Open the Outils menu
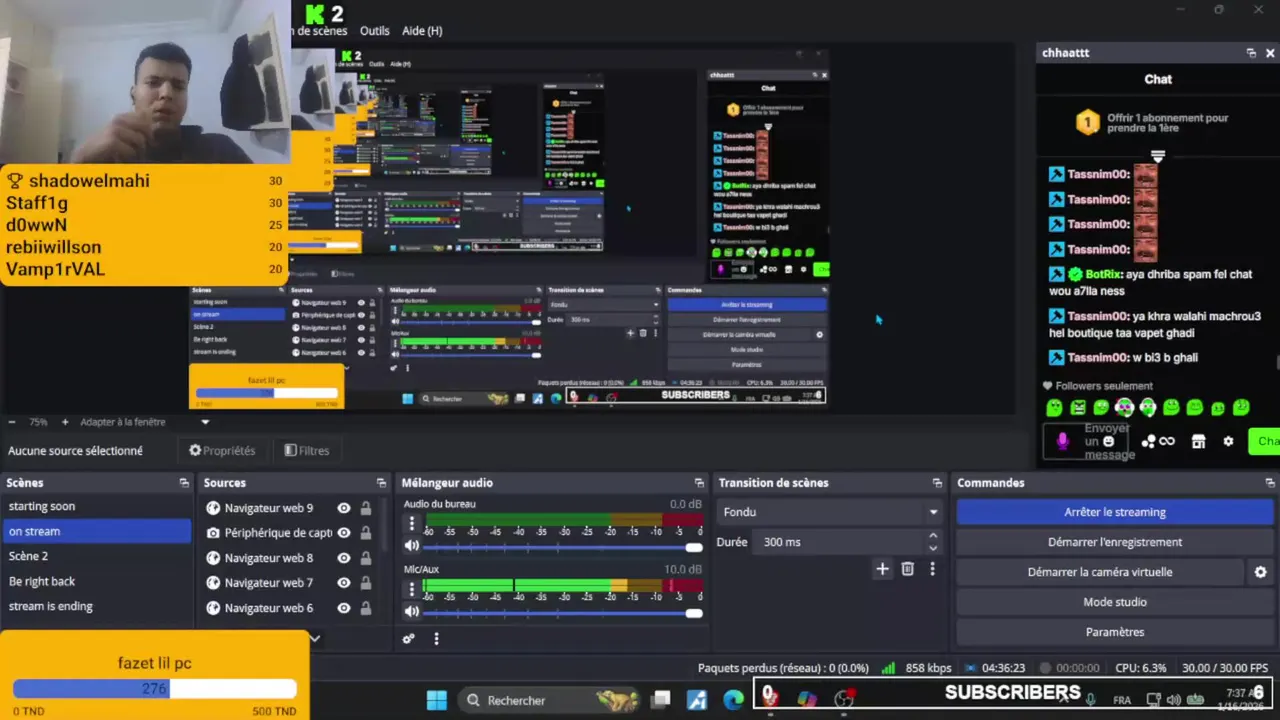 pyautogui.click(x=374, y=31)
